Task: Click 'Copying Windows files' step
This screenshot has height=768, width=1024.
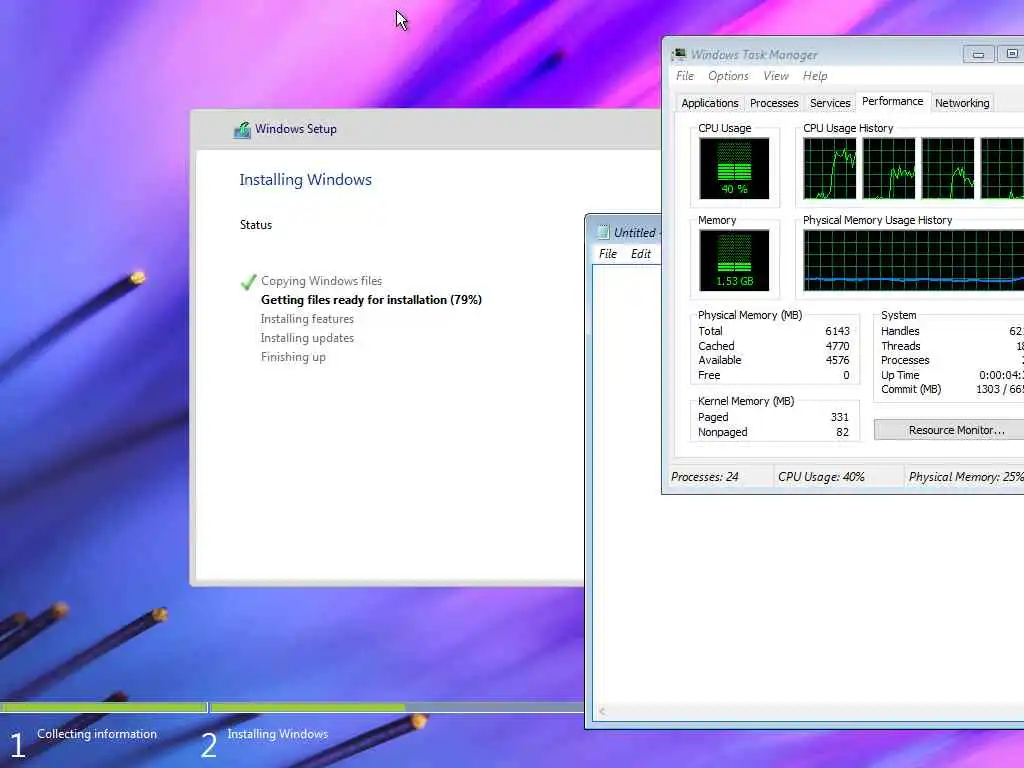Action: tap(321, 281)
